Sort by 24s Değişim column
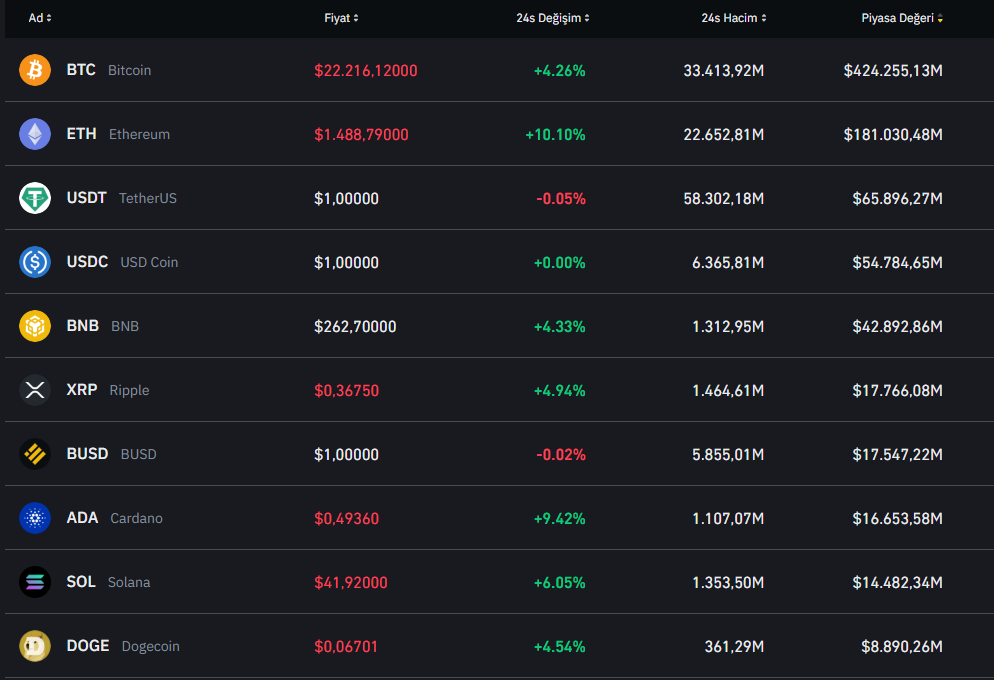 tap(553, 18)
